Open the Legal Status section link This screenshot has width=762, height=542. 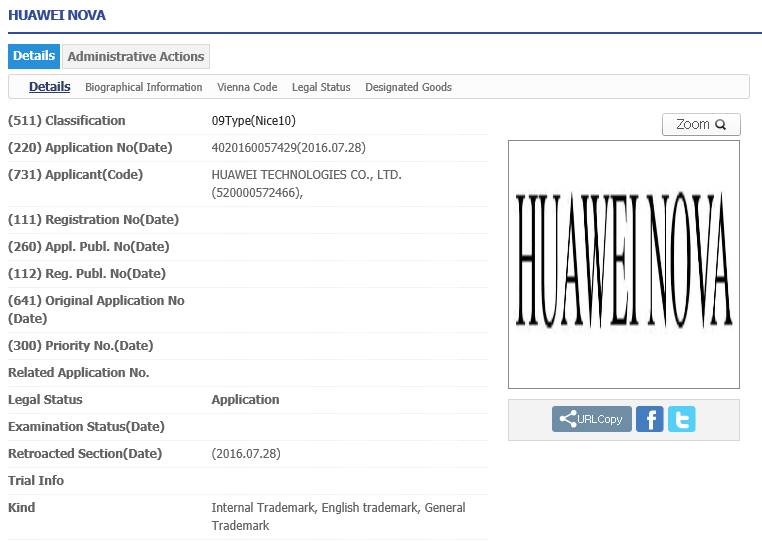[321, 87]
